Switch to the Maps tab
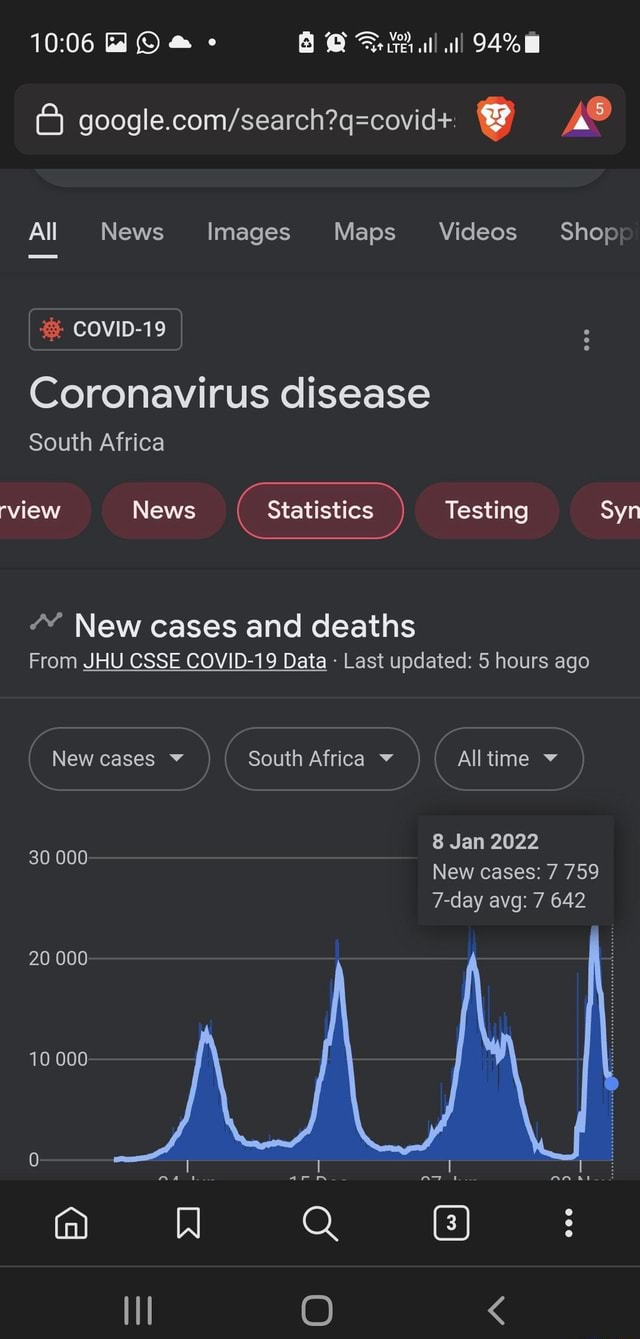The width and height of the screenshot is (640, 1339). (364, 231)
